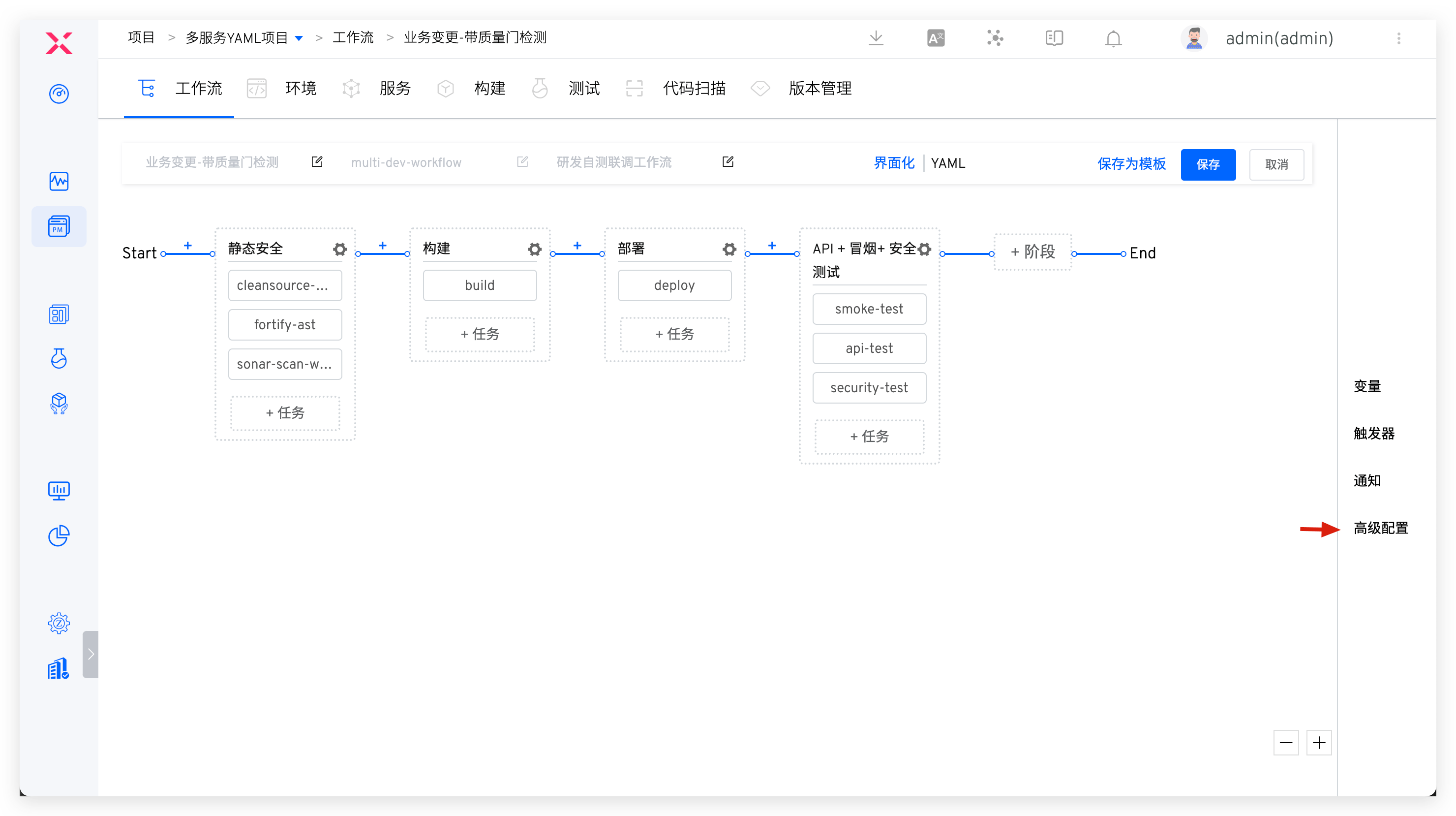Open system settings gear in sidebar
Viewport: 1456px width, 816px height.
[x=59, y=623]
